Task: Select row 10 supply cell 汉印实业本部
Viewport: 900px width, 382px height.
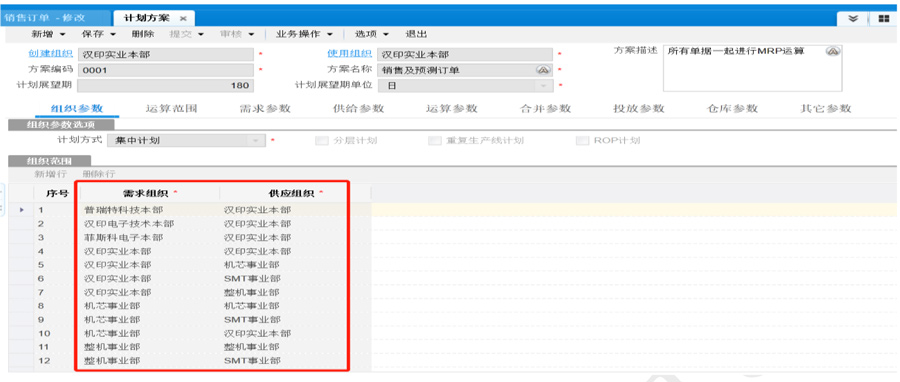Action: (295, 334)
